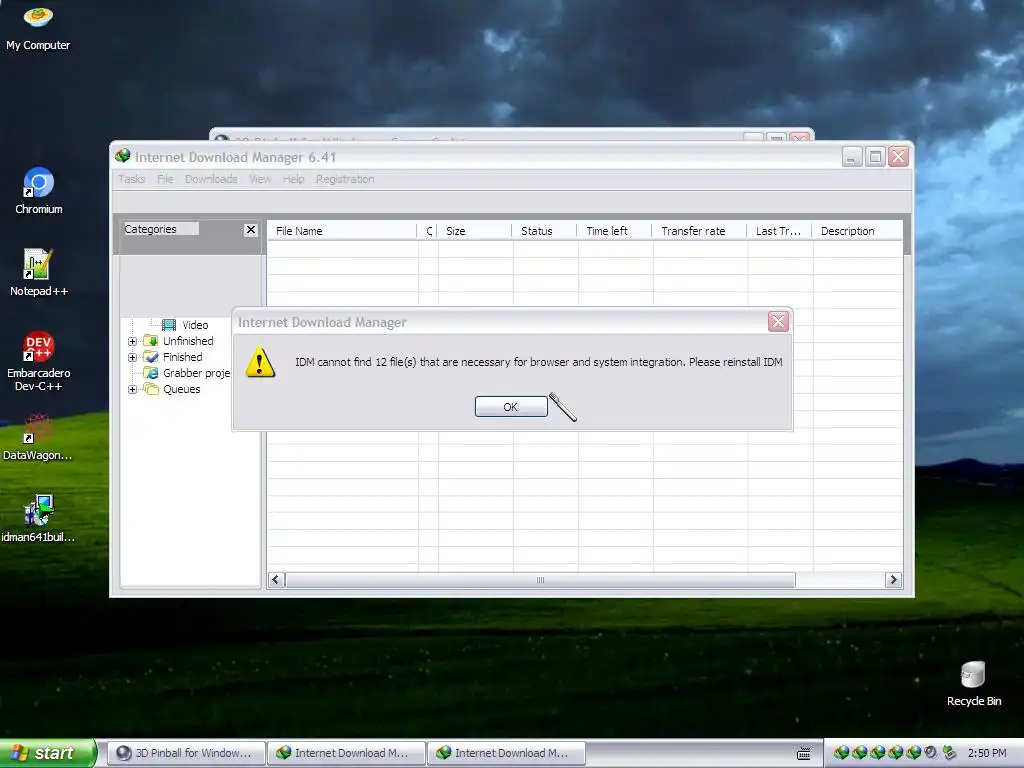
Task: Select the Video category
Action: tap(186, 325)
